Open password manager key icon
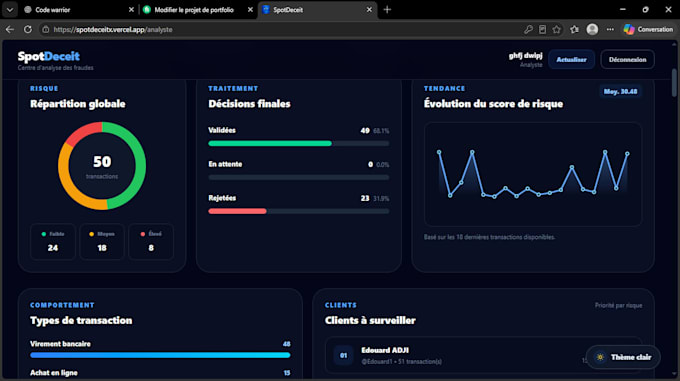The width and height of the screenshot is (680, 381). click(x=528, y=29)
